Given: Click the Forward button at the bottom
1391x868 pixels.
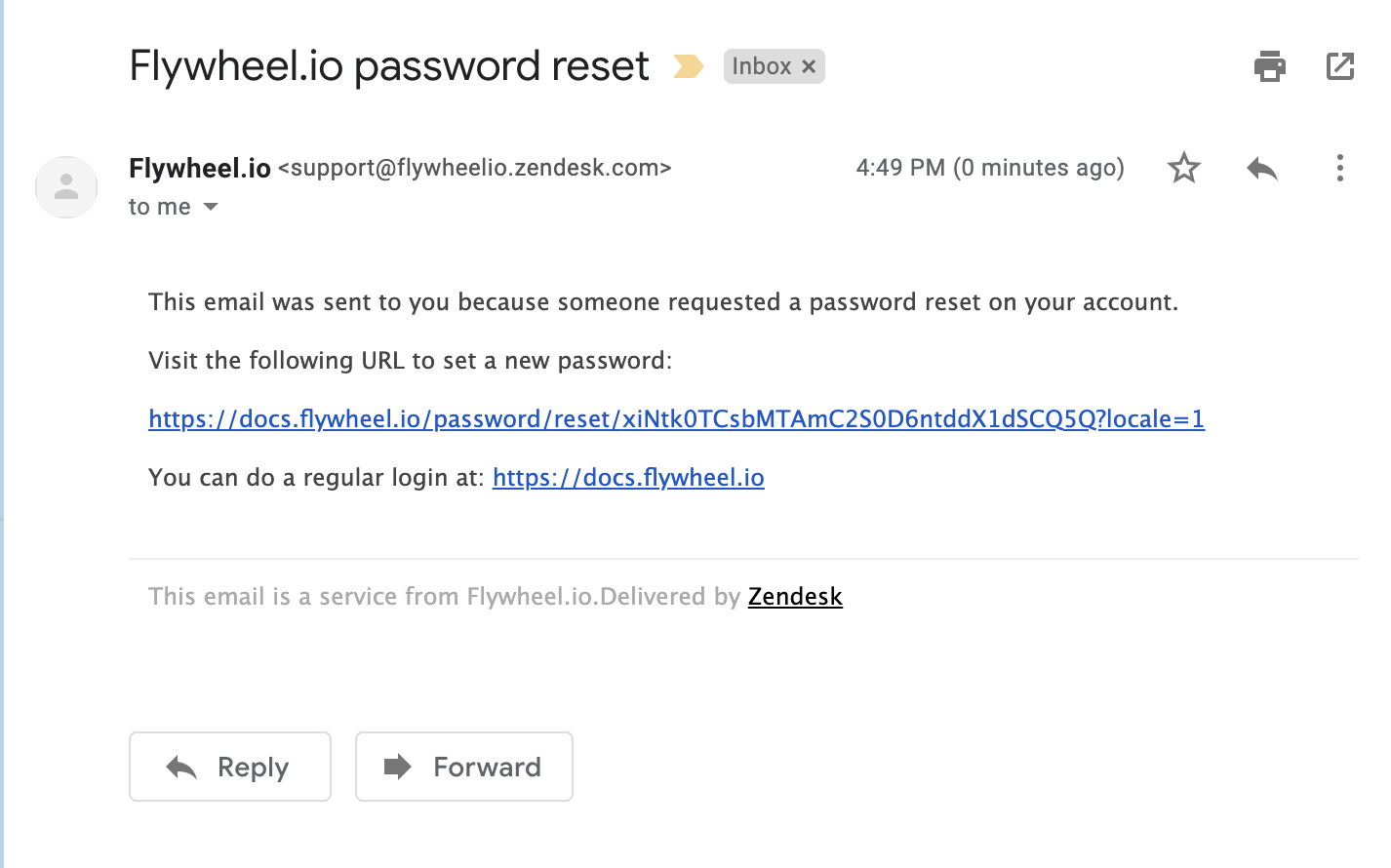Looking at the screenshot, I should click(x=464, y=767).
